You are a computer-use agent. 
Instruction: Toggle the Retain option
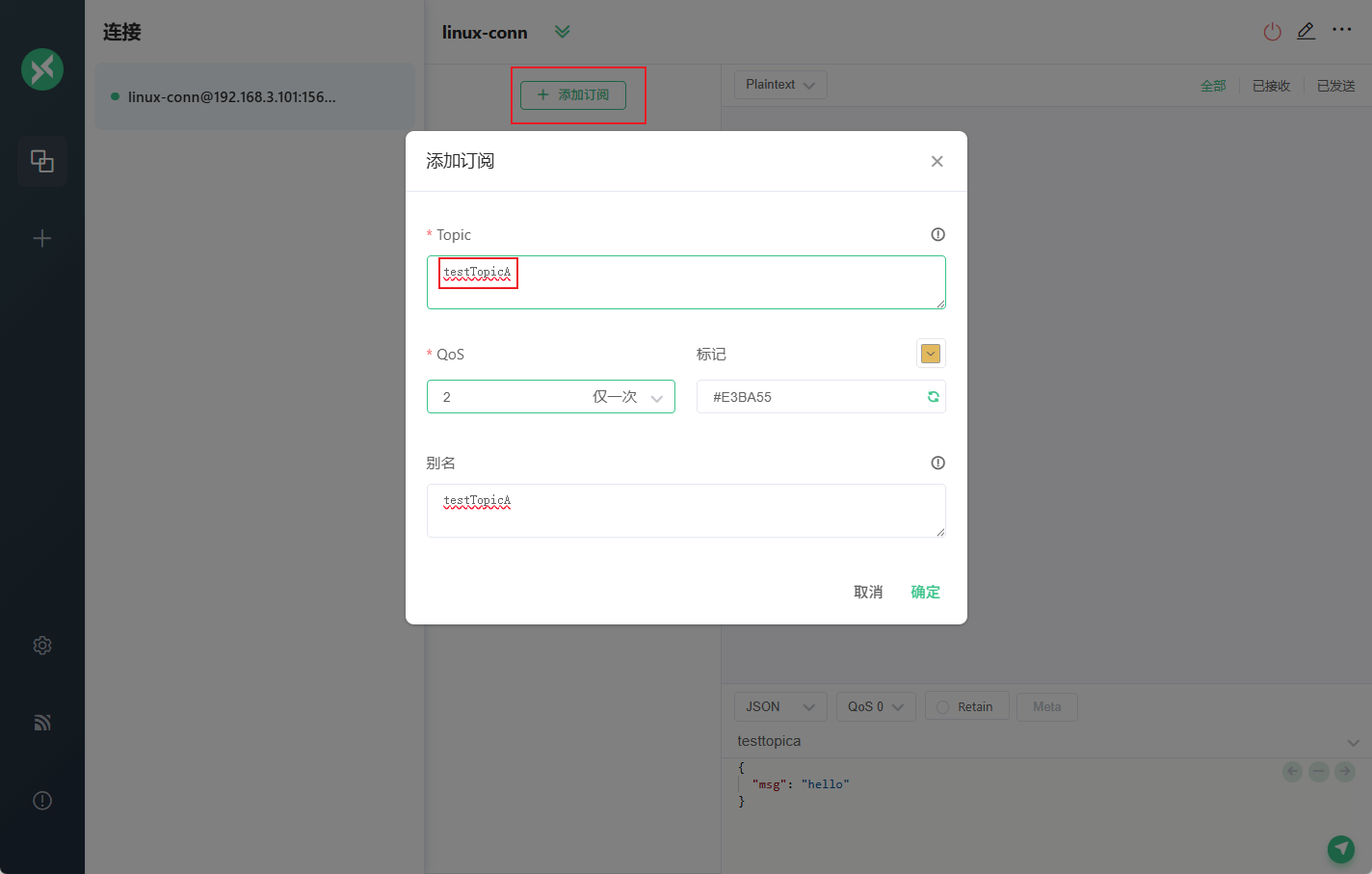[966, 706]
